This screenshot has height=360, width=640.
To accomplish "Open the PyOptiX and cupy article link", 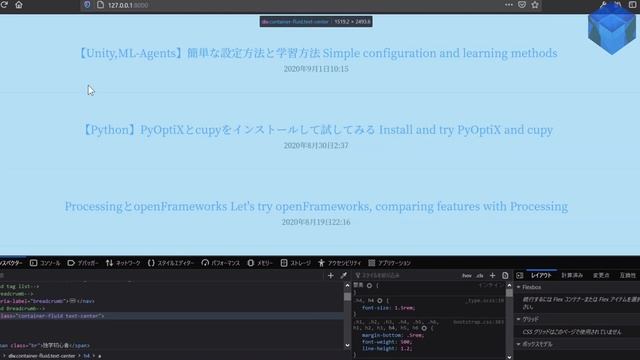I will (x=317, y=130).
